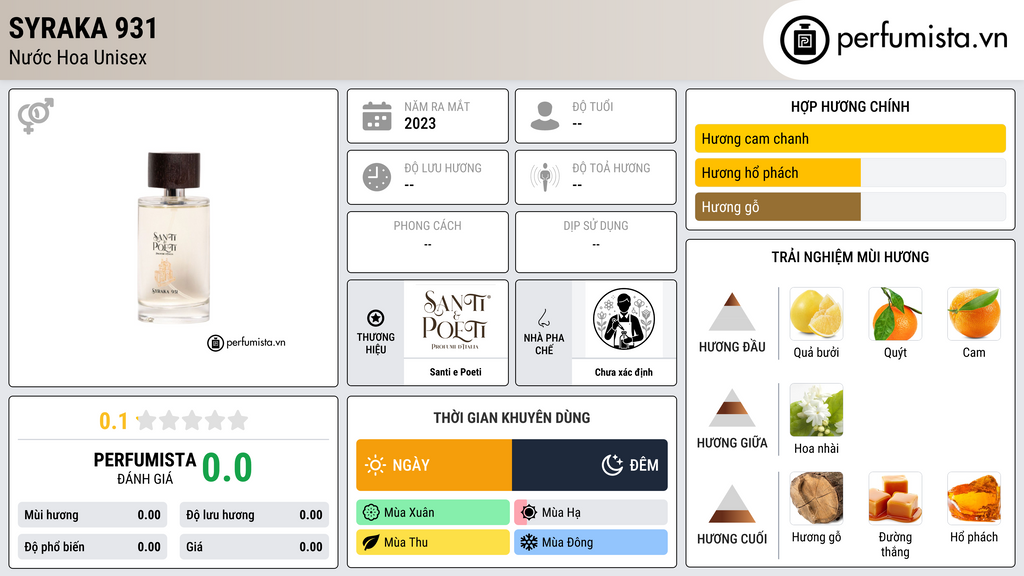Viewport: 1024px width, 576px height.
Task: Click the sillage icon for Độ Toả Hương
Action: (x=545, y=177)
